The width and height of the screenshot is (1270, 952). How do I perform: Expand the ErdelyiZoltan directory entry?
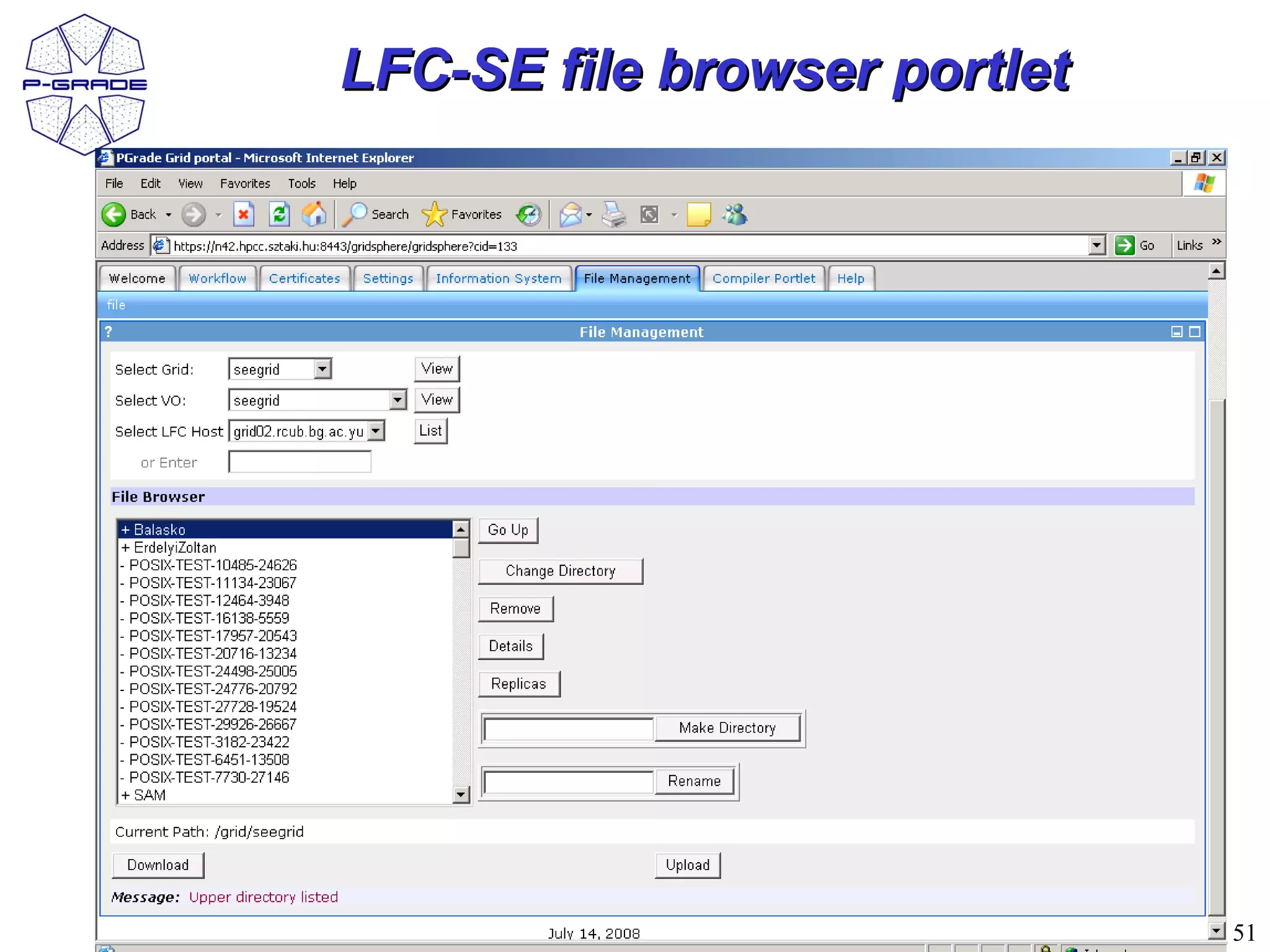[x=126, y=548]
